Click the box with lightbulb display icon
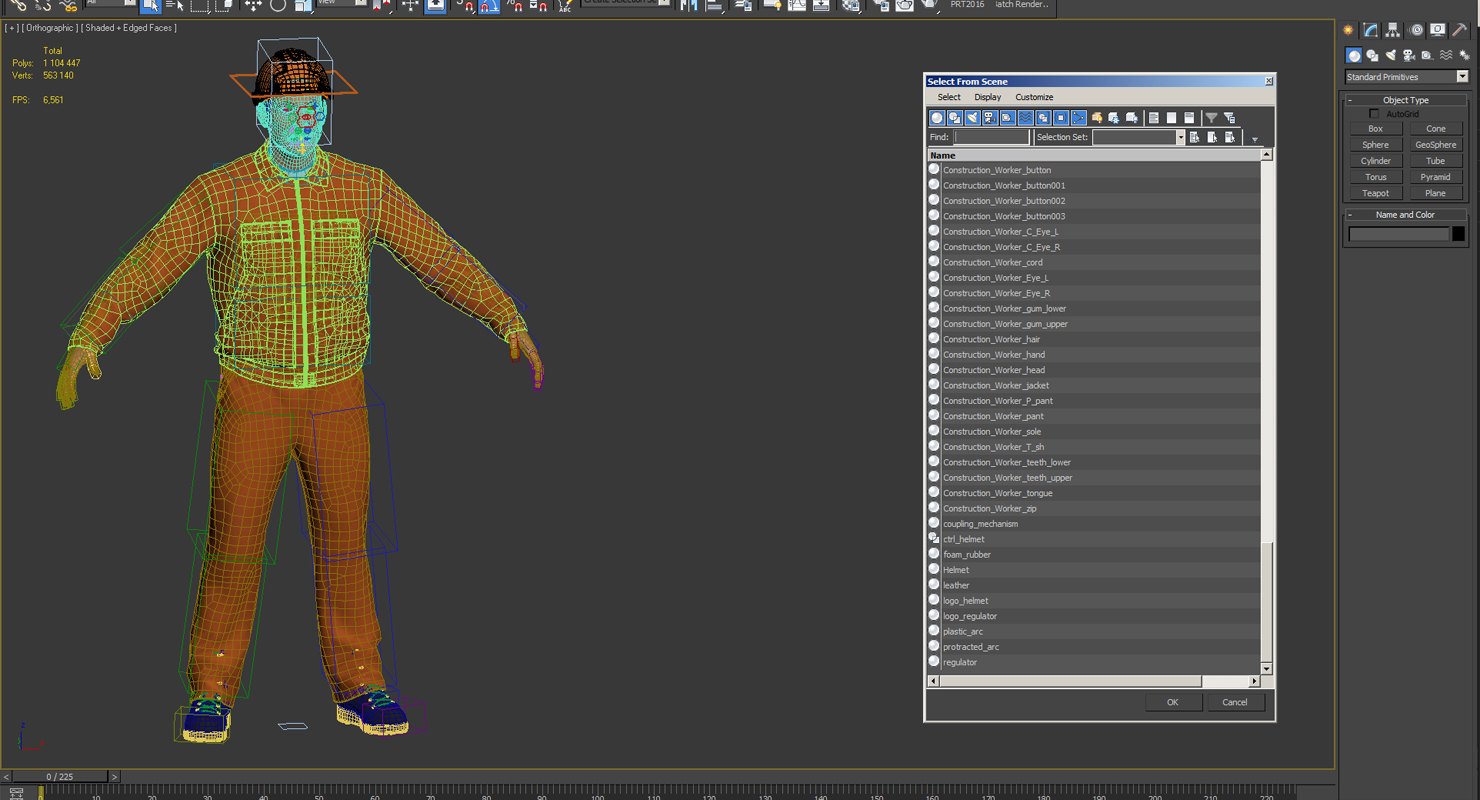 pos(1097,118)
